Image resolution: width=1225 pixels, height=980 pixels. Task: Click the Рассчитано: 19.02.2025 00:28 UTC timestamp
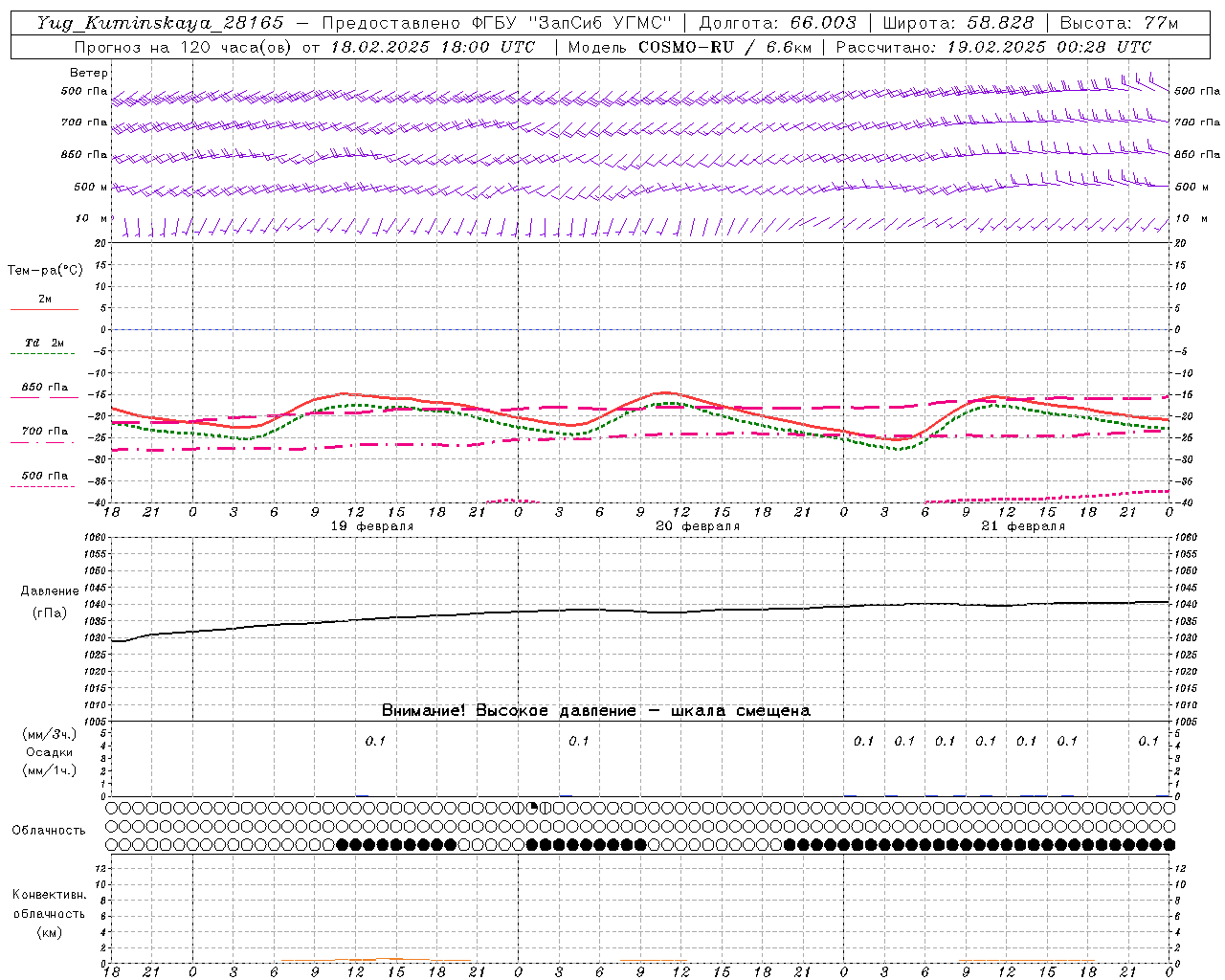(993, 47)
